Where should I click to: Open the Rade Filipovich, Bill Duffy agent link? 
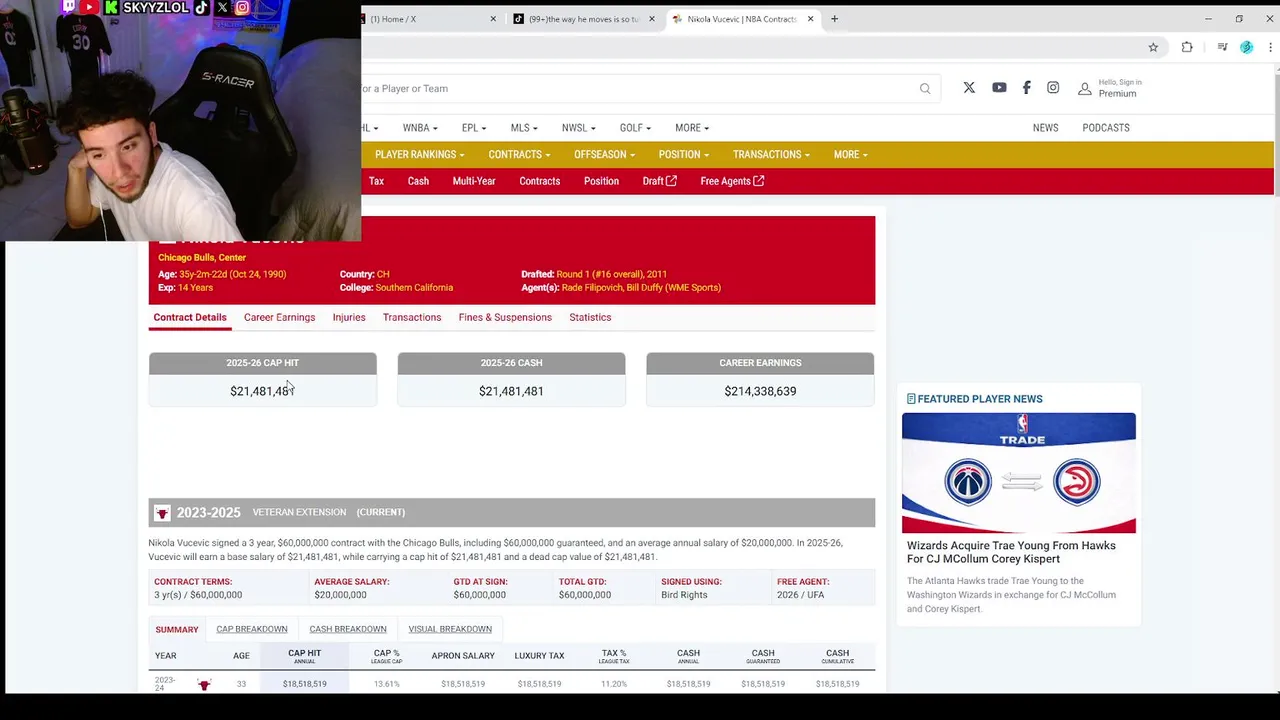point(641,288)
